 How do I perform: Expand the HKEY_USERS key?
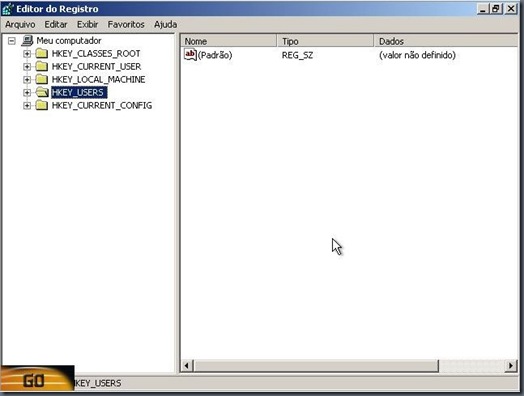click(27, 93)
